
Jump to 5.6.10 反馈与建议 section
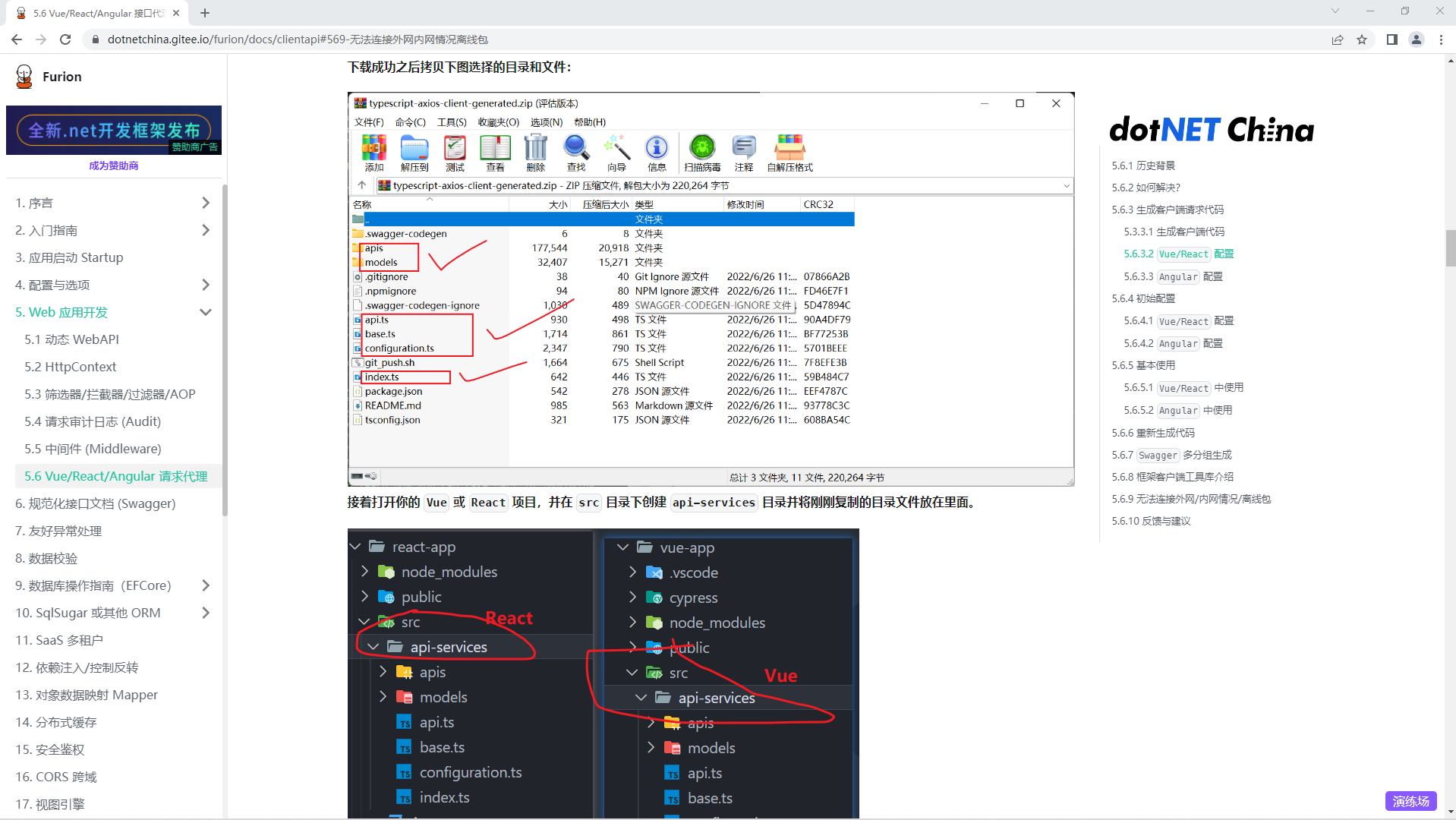(x=1151, y=521)
